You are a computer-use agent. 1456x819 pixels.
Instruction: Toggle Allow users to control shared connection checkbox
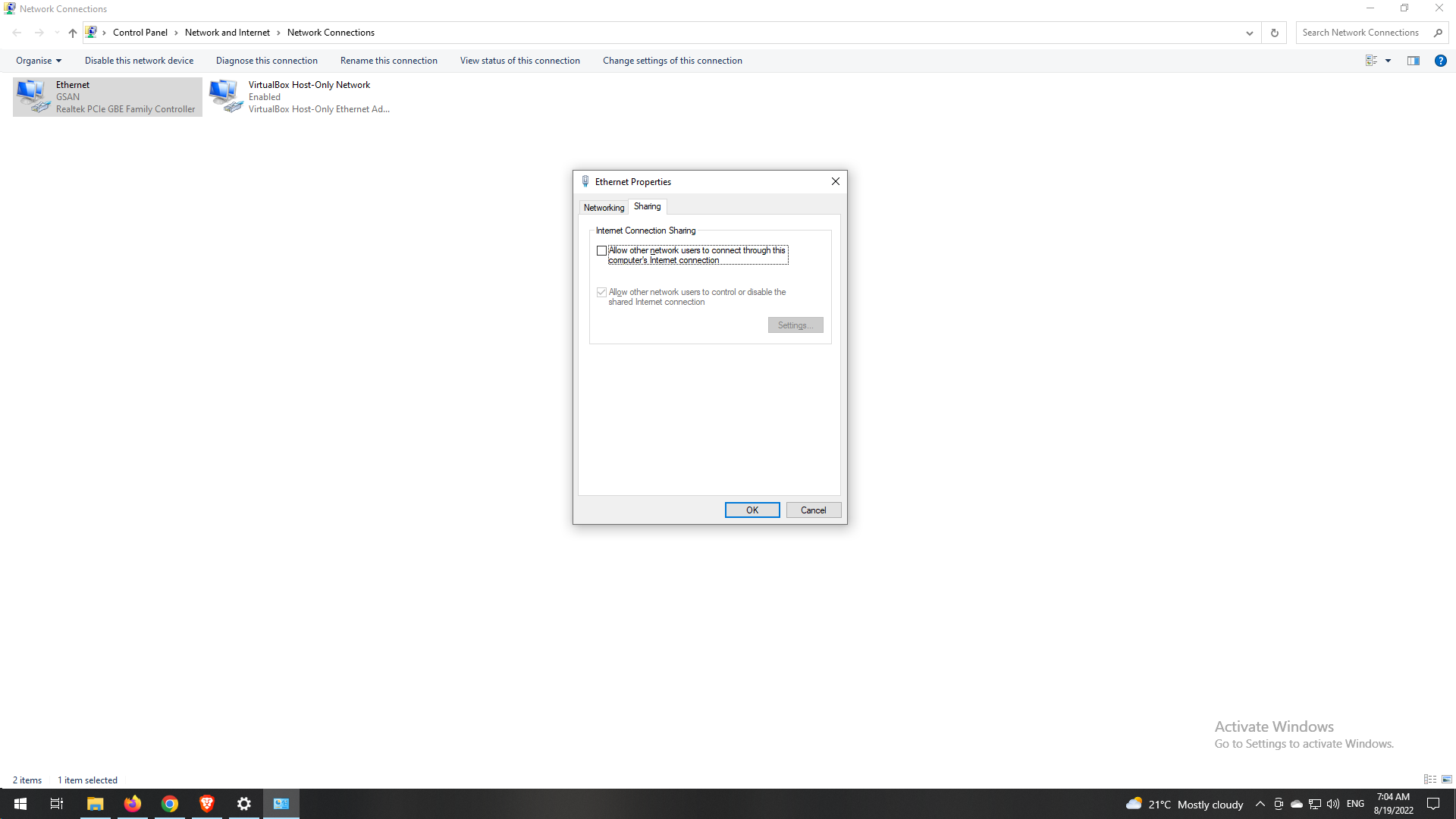[602, 293]
